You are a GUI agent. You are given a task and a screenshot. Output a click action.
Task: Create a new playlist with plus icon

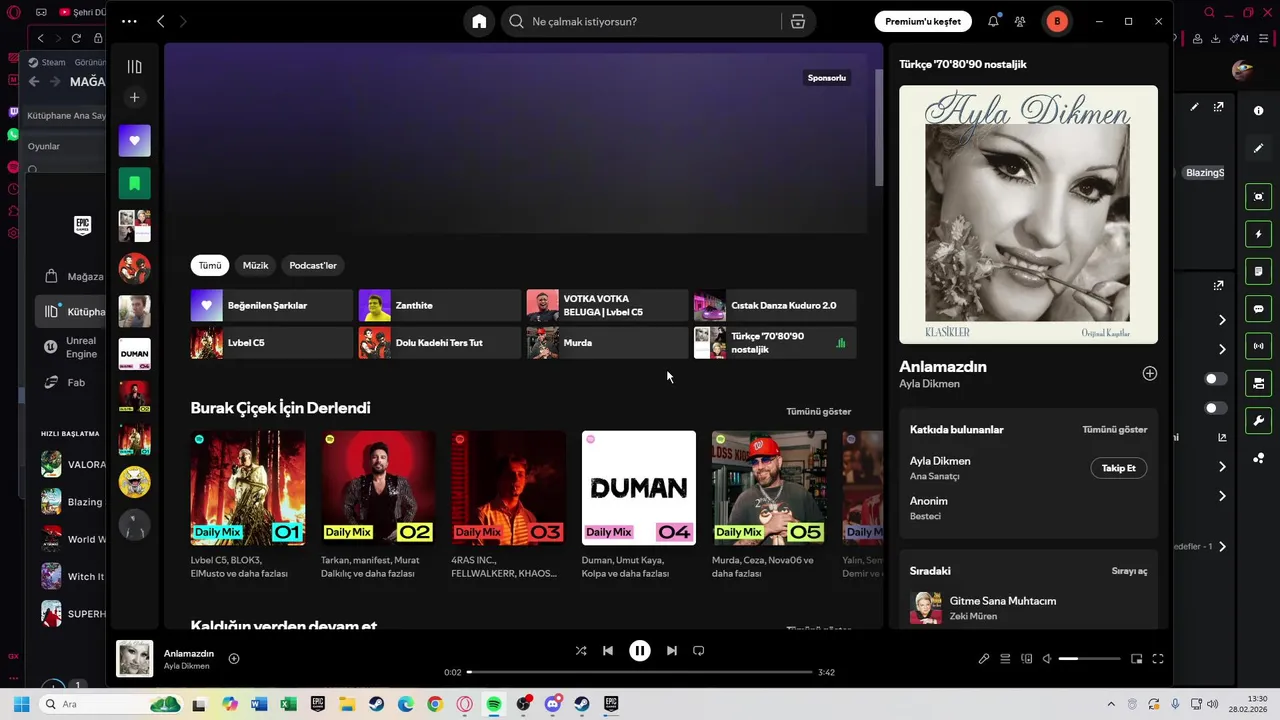(134, 97)
